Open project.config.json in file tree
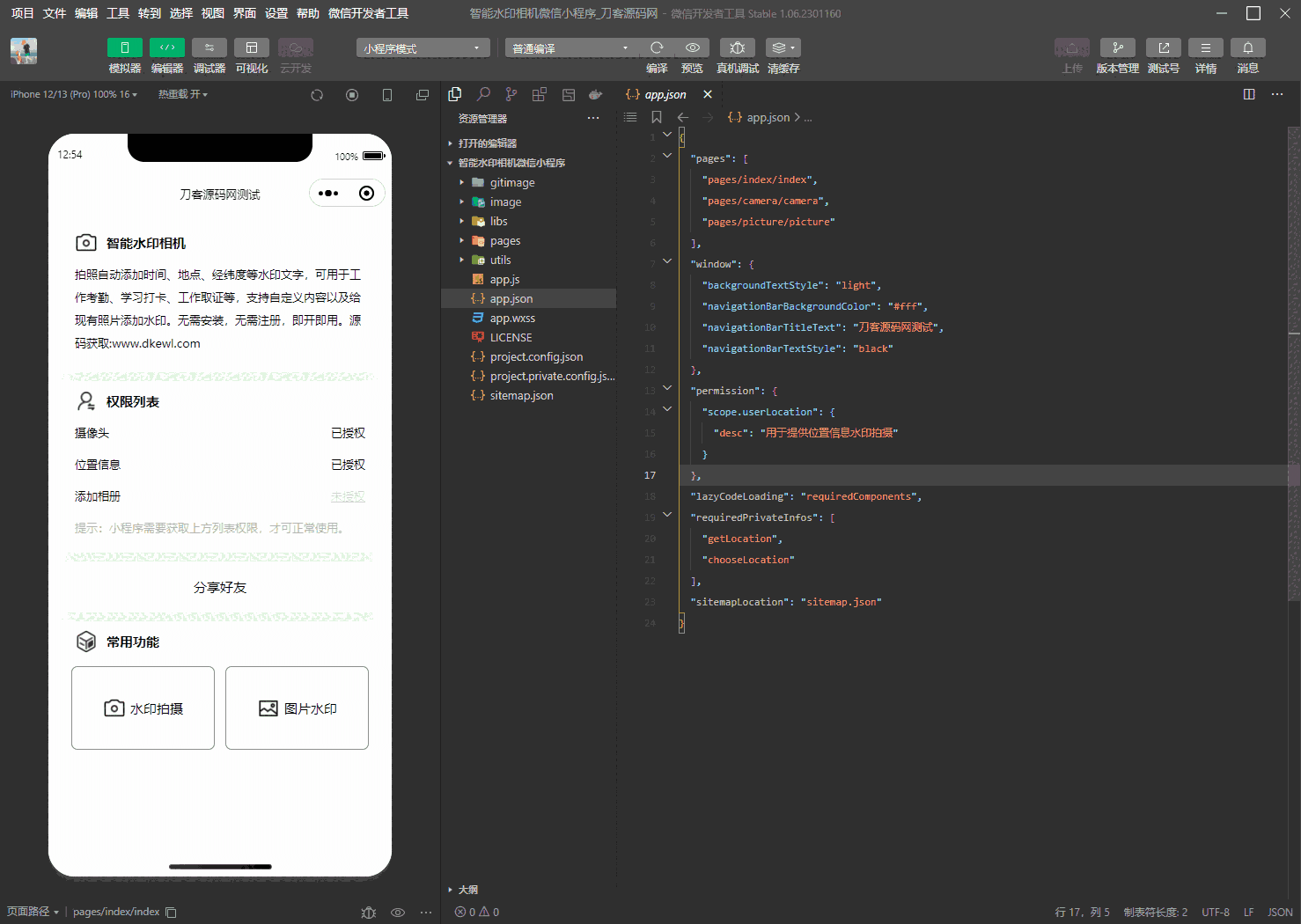1301x924 pixels. coord(536,356)
